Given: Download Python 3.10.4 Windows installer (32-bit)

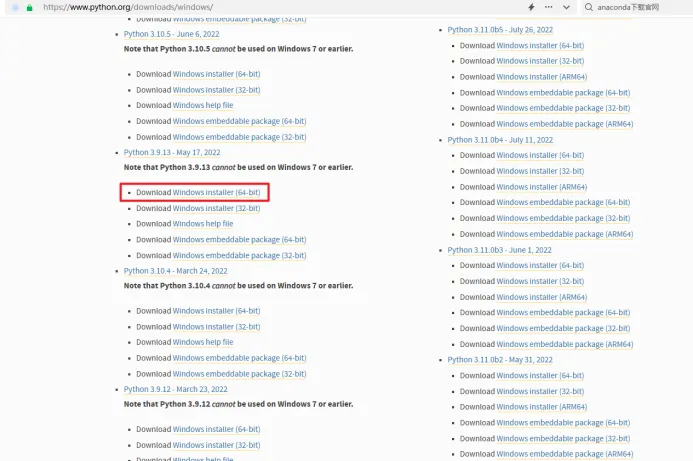Looking at the screenshot, I should [x=216, y=327].
